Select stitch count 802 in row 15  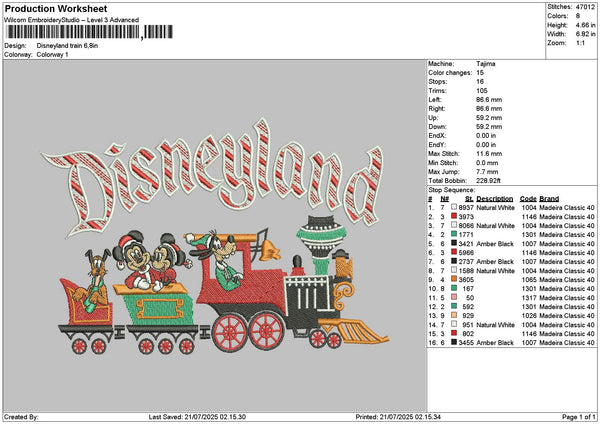pyautogui.click(x=468, y=334)
